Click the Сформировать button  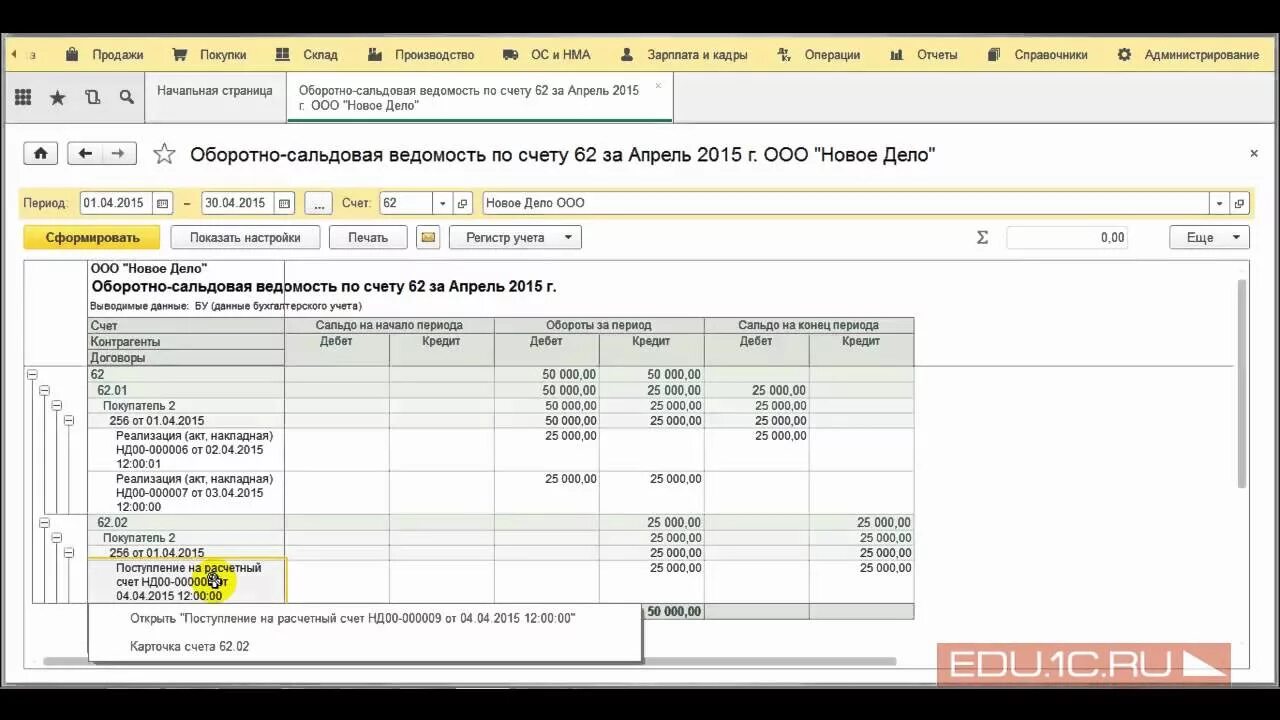pos(92,237)
